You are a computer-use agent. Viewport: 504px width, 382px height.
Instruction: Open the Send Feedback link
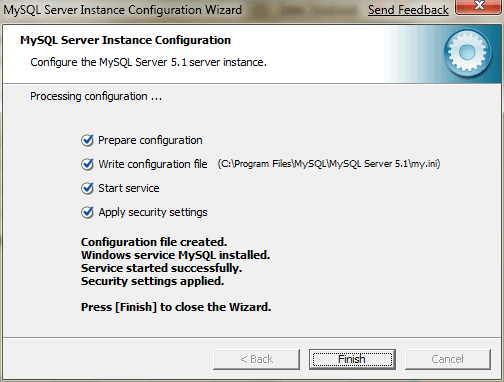click(408, 10)
